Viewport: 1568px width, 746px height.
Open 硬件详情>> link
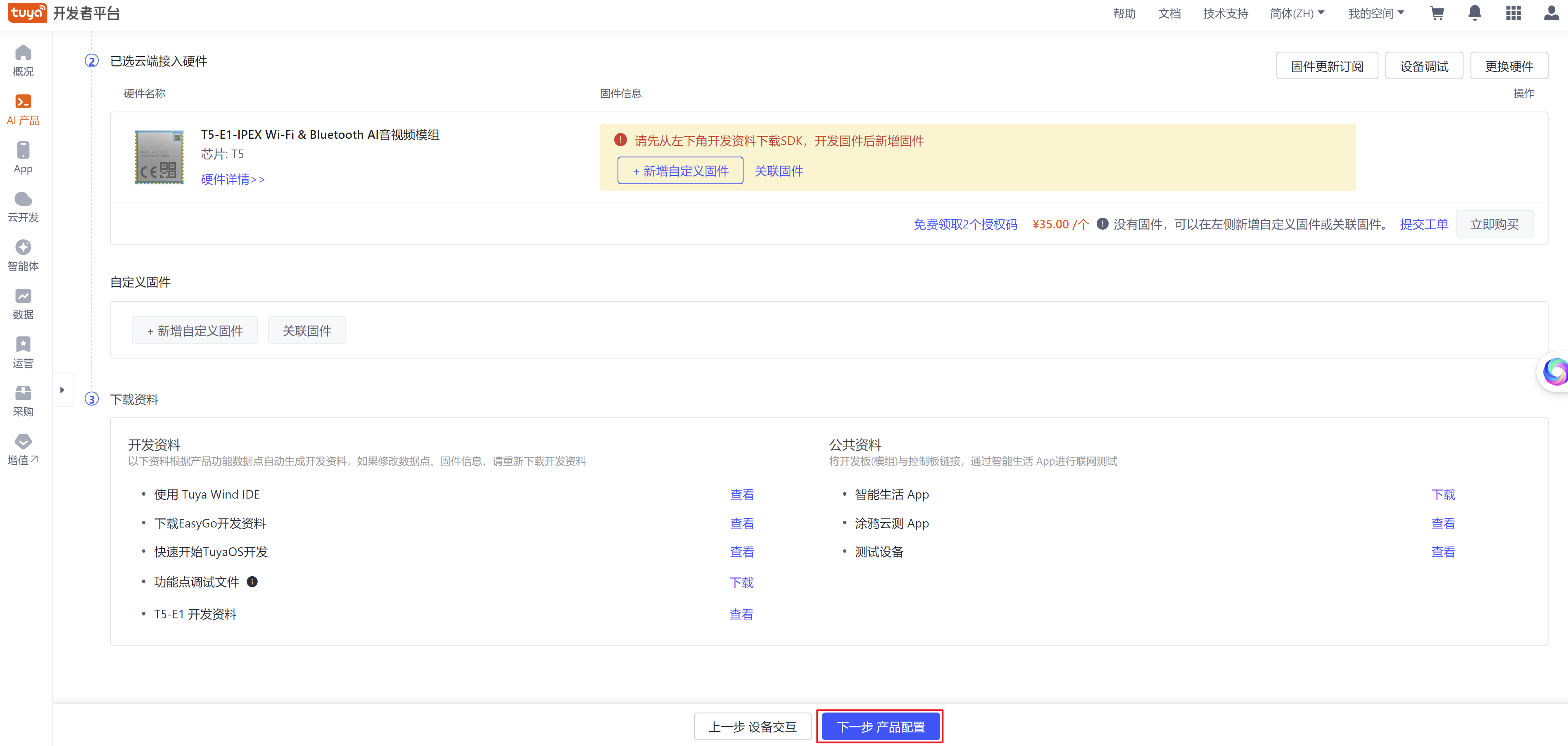(233, 180)
